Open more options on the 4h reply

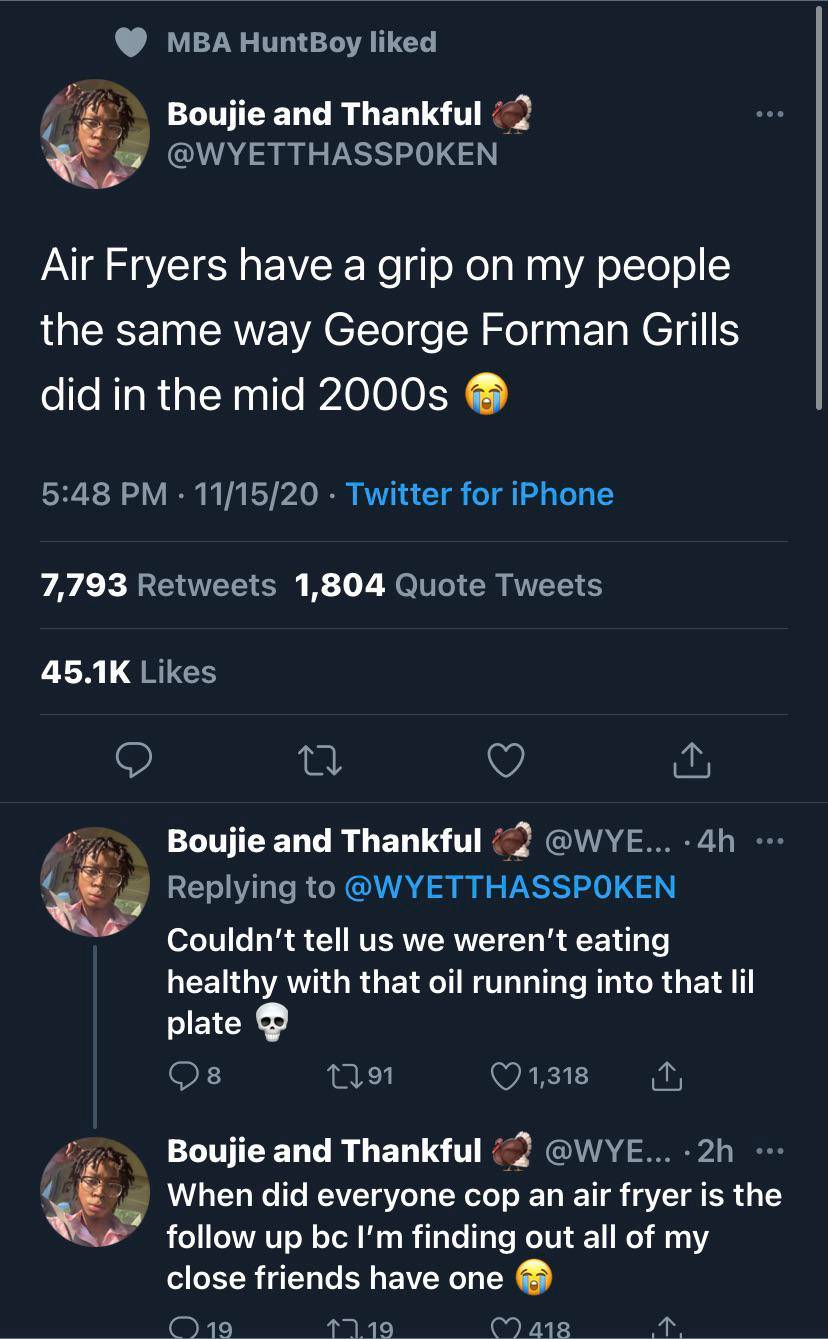pyautogui.click(x=770, y=841)
